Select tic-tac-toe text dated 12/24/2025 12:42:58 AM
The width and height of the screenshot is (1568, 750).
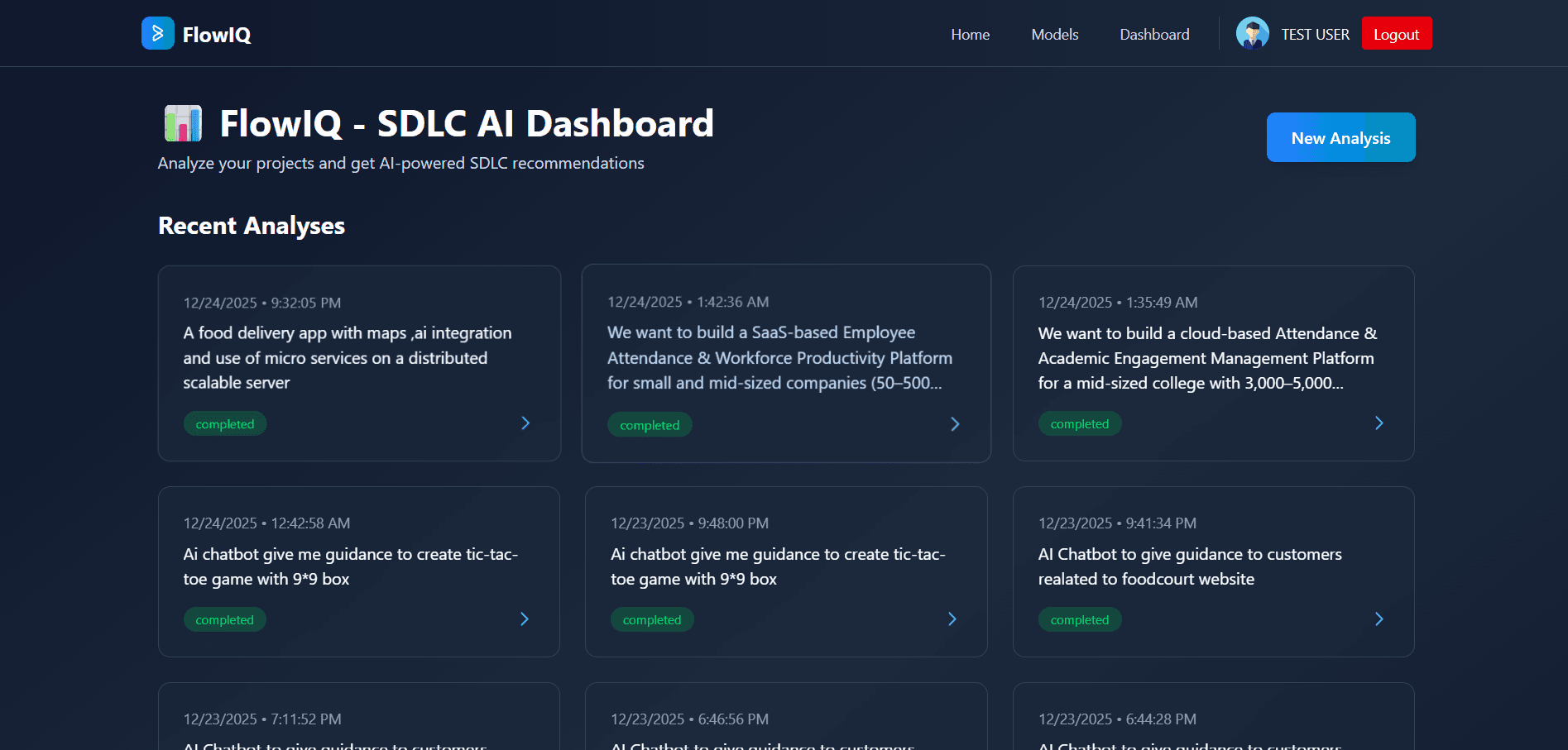click(x=351, y=566)
